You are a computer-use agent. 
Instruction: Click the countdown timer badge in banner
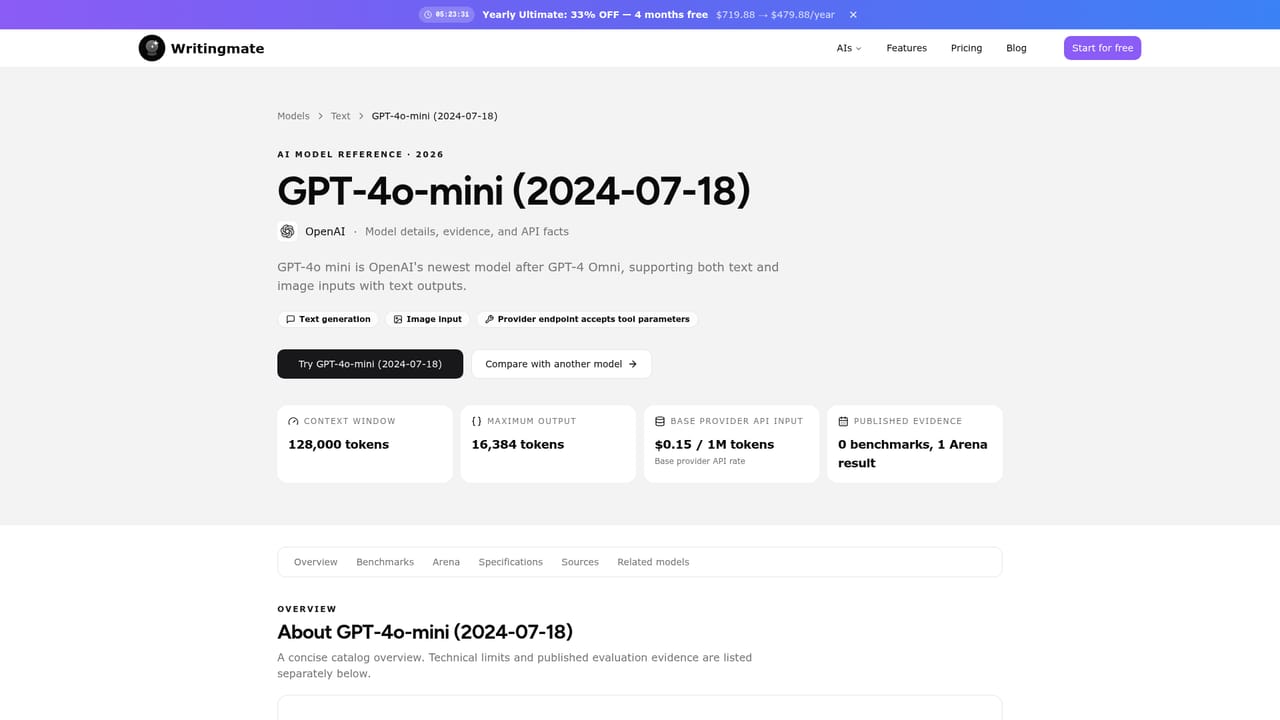pyautogui.click(x=446, y=15)
